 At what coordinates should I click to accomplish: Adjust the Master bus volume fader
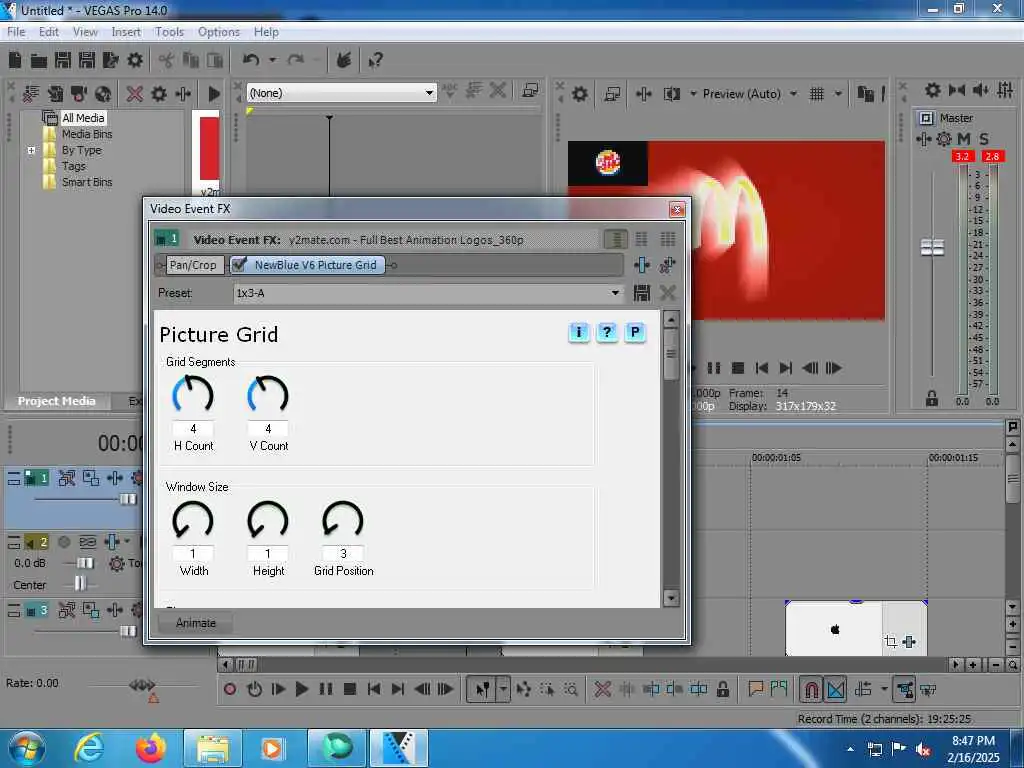932,248
